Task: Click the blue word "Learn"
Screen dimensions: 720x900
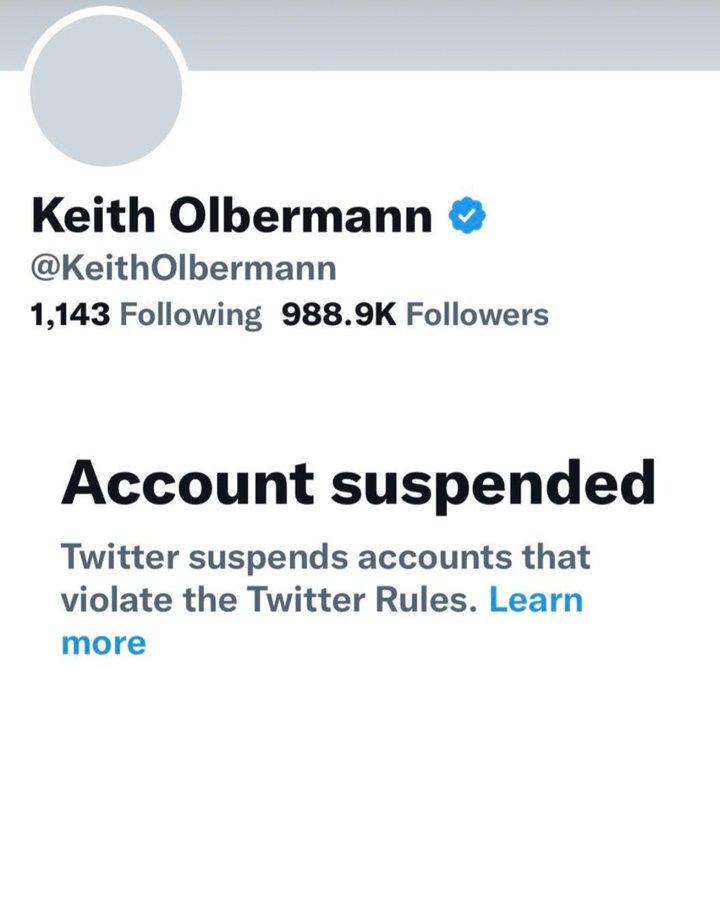Action: (x=536, y=600)
